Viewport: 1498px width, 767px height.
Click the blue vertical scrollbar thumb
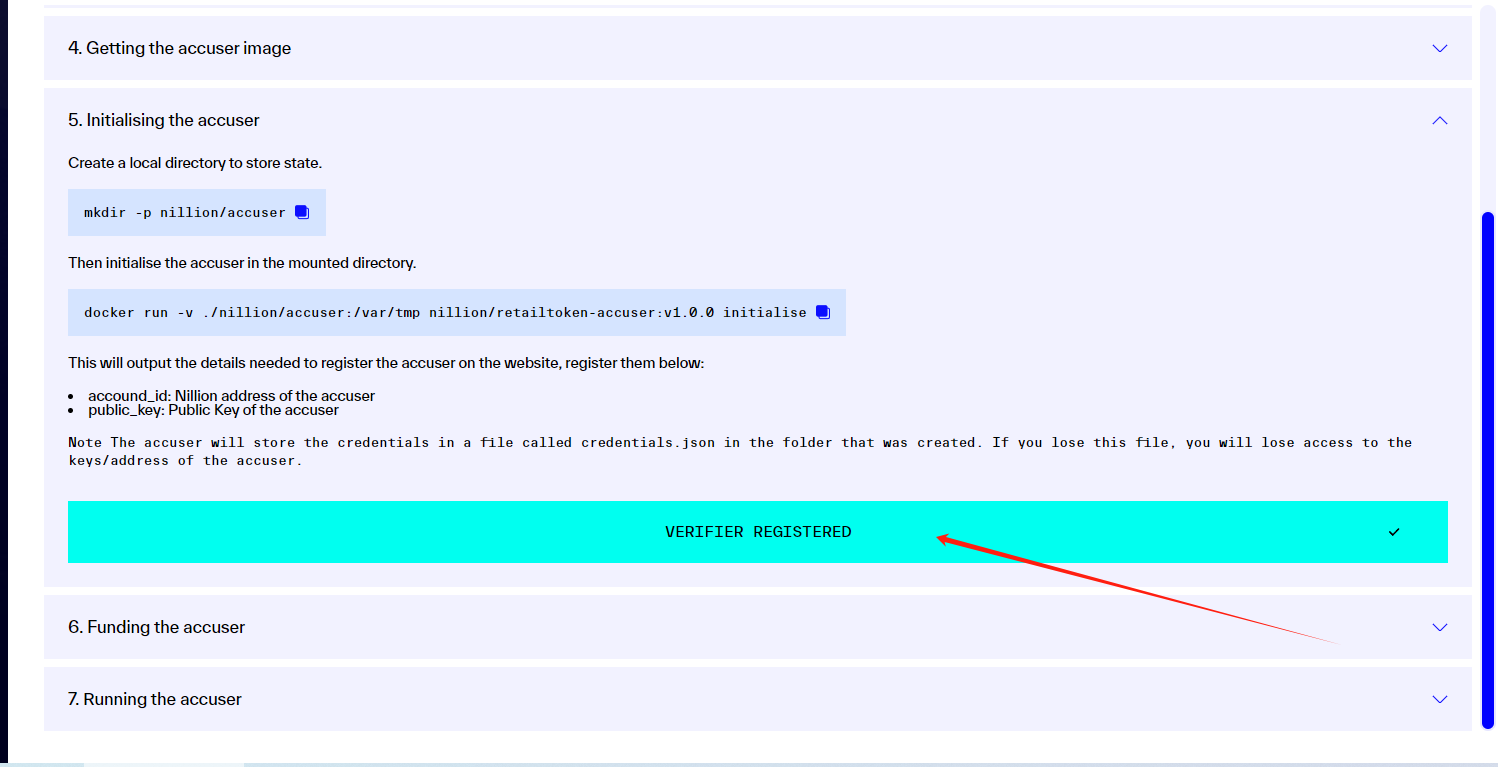(x=1487, y=470)
